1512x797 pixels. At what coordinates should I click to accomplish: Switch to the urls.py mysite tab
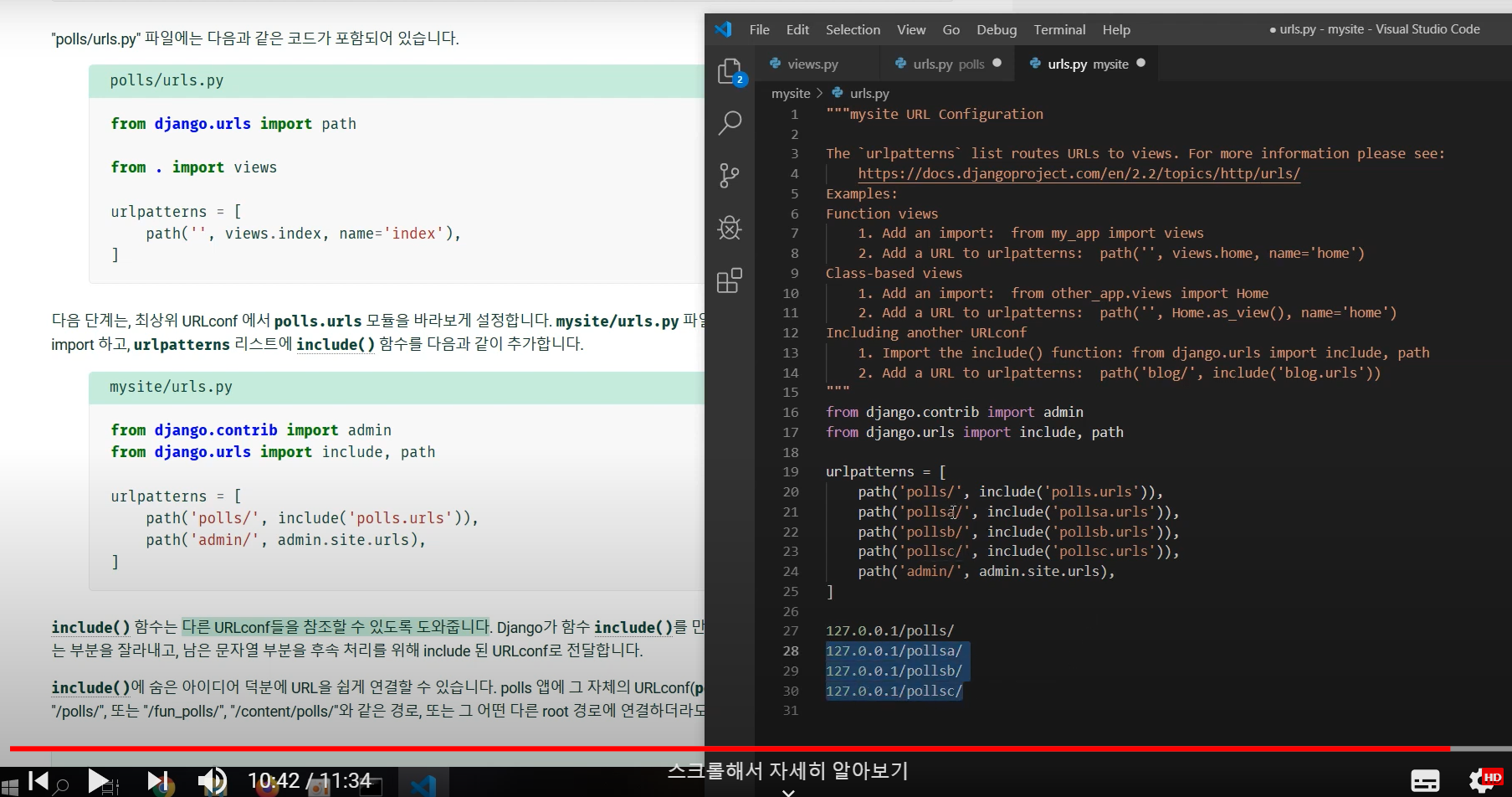point(1086,64)
